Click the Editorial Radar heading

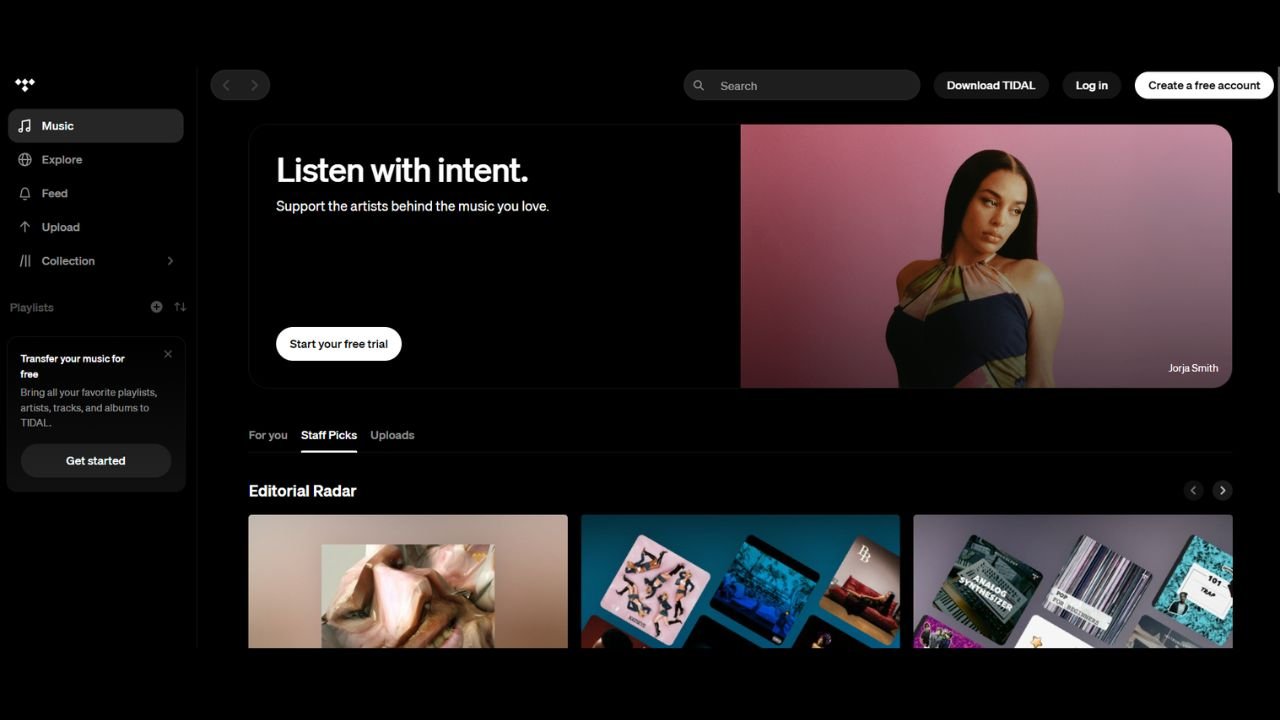pyautogui.click(x=303, y=491)
